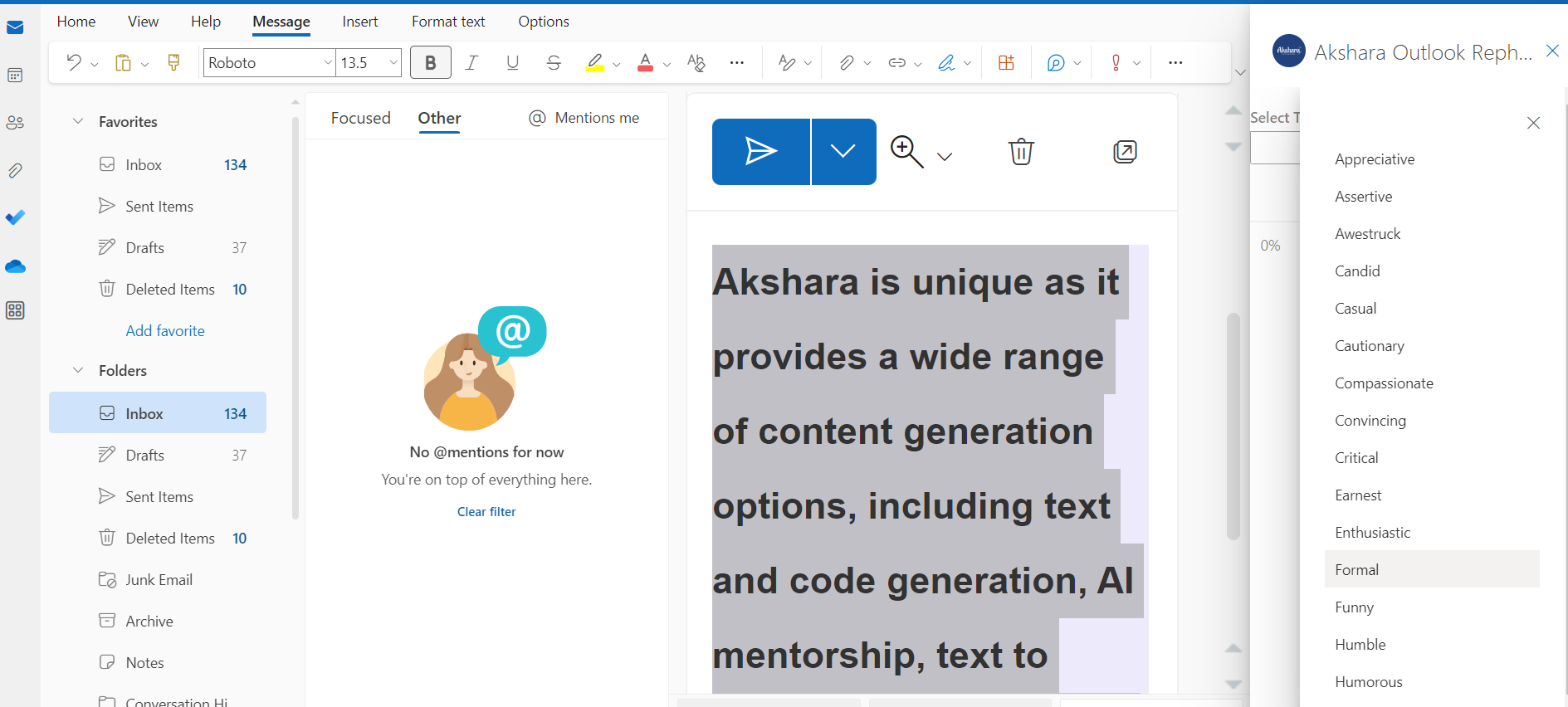The width and height of the screenshot is (1568, 707).
Task: Open the Roboto font name dropdown
Action: pyautogui.click(x=327, y=63)
